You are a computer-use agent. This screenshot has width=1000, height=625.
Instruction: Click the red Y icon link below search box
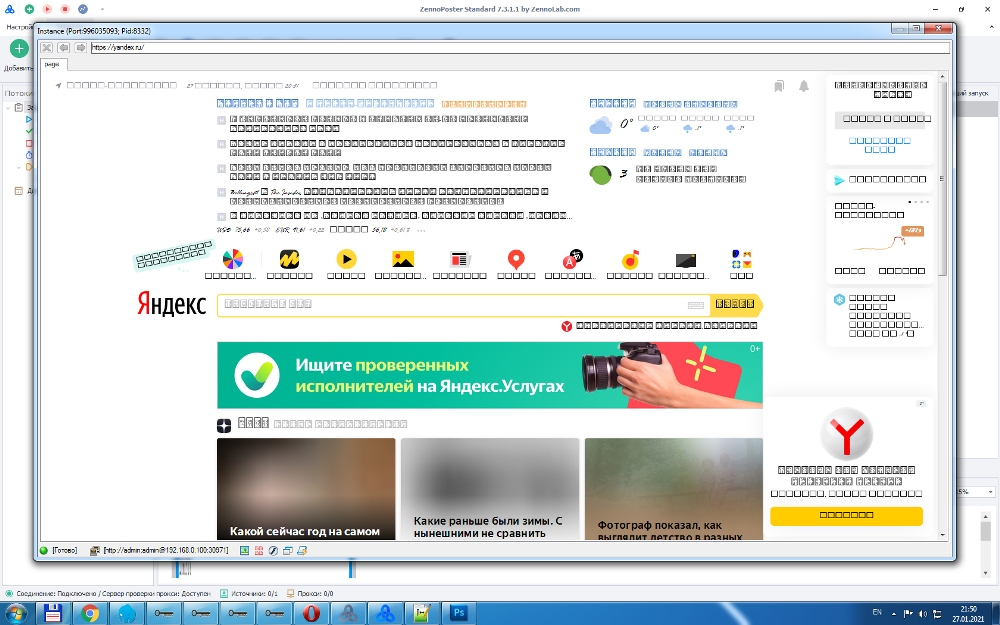pyautogui.click(x=566, y=326)
